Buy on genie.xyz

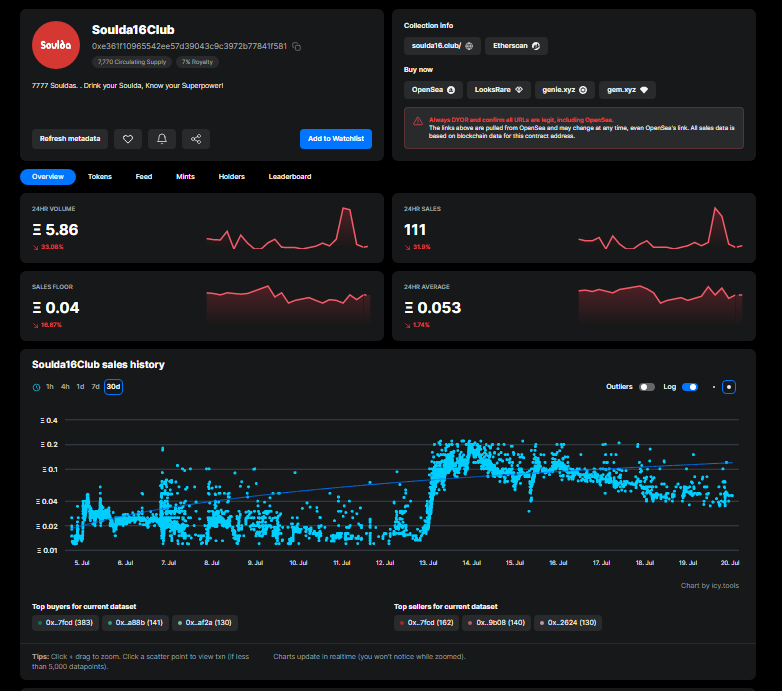pos(565,90)
